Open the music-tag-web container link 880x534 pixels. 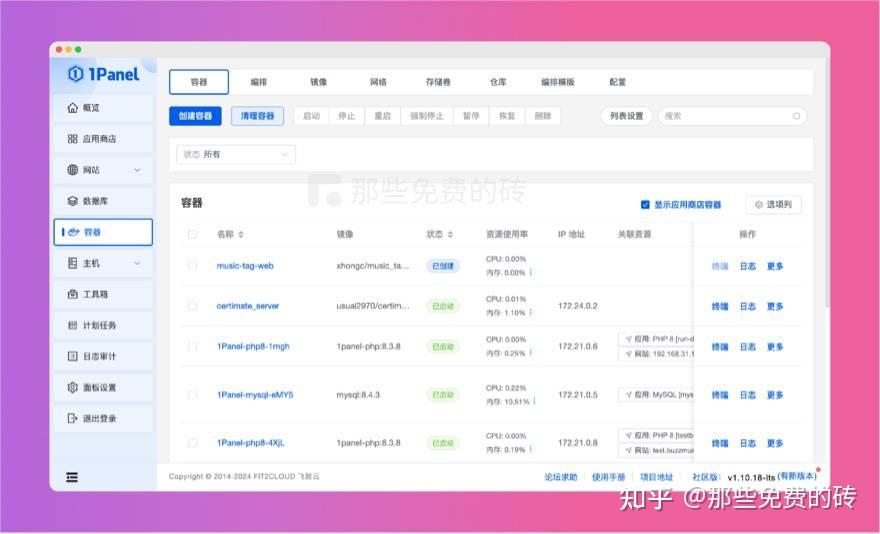click(x=245, y=266)
